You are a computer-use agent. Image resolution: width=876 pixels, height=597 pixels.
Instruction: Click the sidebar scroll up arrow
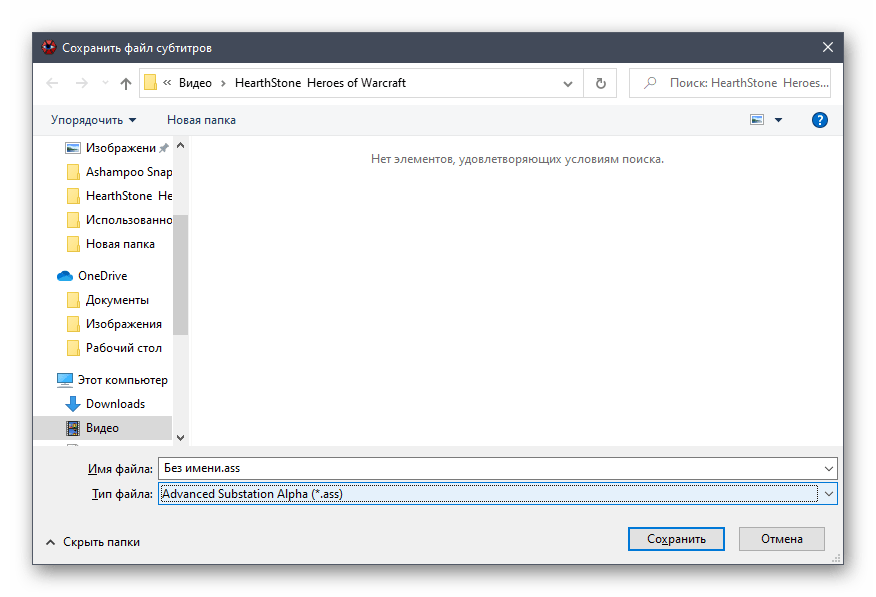(180, 146)
